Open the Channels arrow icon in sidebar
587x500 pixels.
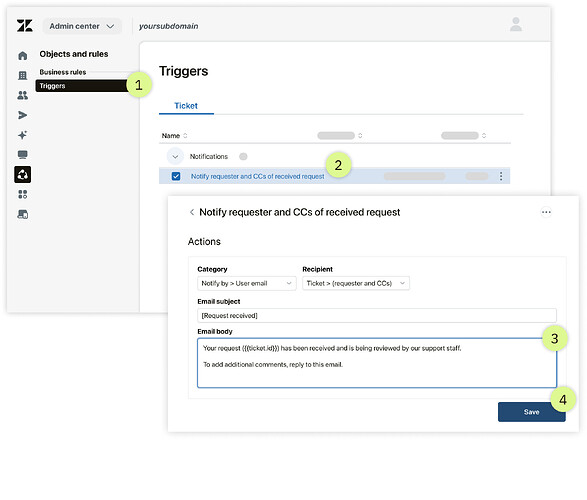(x=22, y=115)
